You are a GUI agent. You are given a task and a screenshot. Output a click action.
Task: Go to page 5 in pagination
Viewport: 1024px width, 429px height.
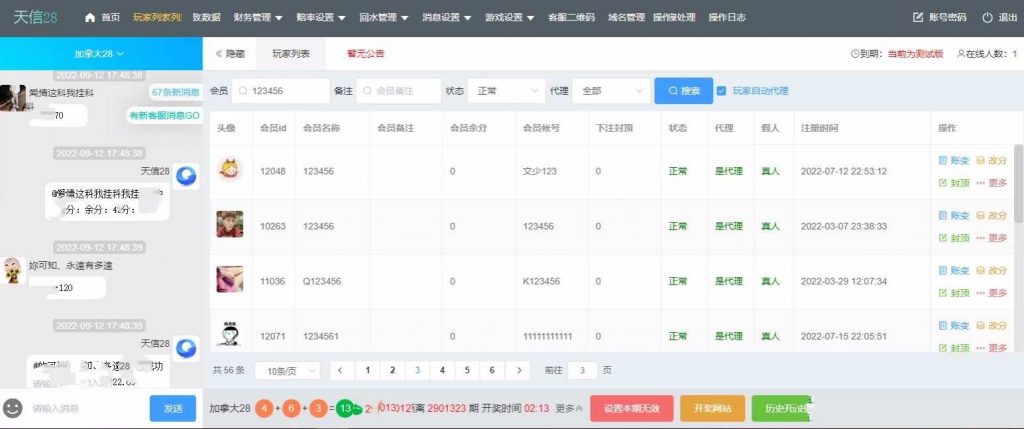pos(466,370)
